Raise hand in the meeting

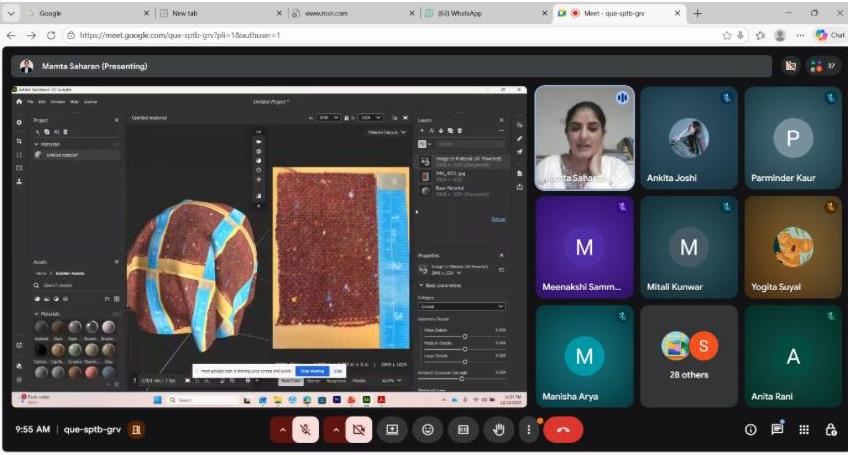[498, 429]
